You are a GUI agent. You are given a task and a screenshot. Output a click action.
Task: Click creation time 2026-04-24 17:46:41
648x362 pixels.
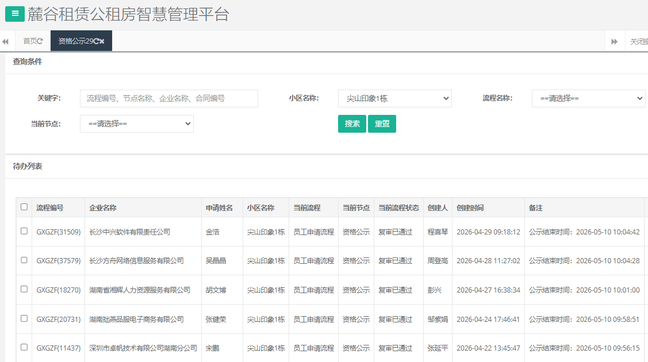pos(488,319)
